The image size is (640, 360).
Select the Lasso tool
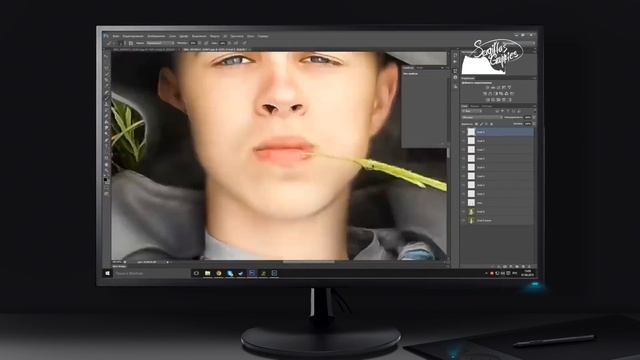point(106,68)
